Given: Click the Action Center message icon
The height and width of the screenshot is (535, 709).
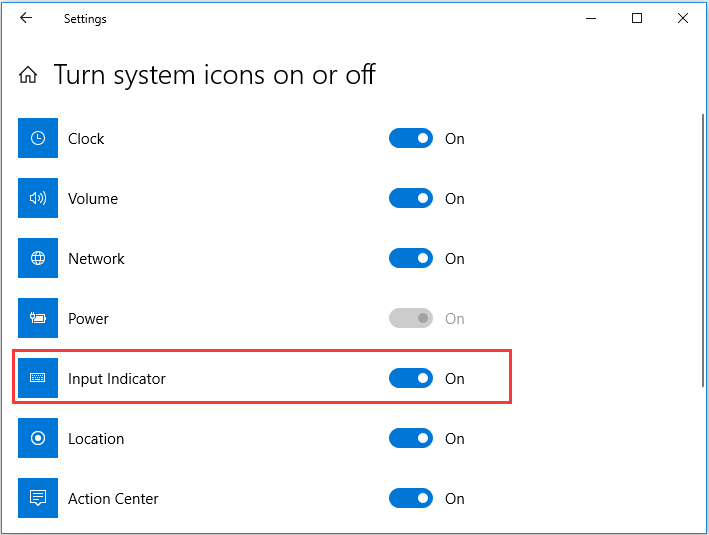Looking at the screenshot, I should pos(38,498).
